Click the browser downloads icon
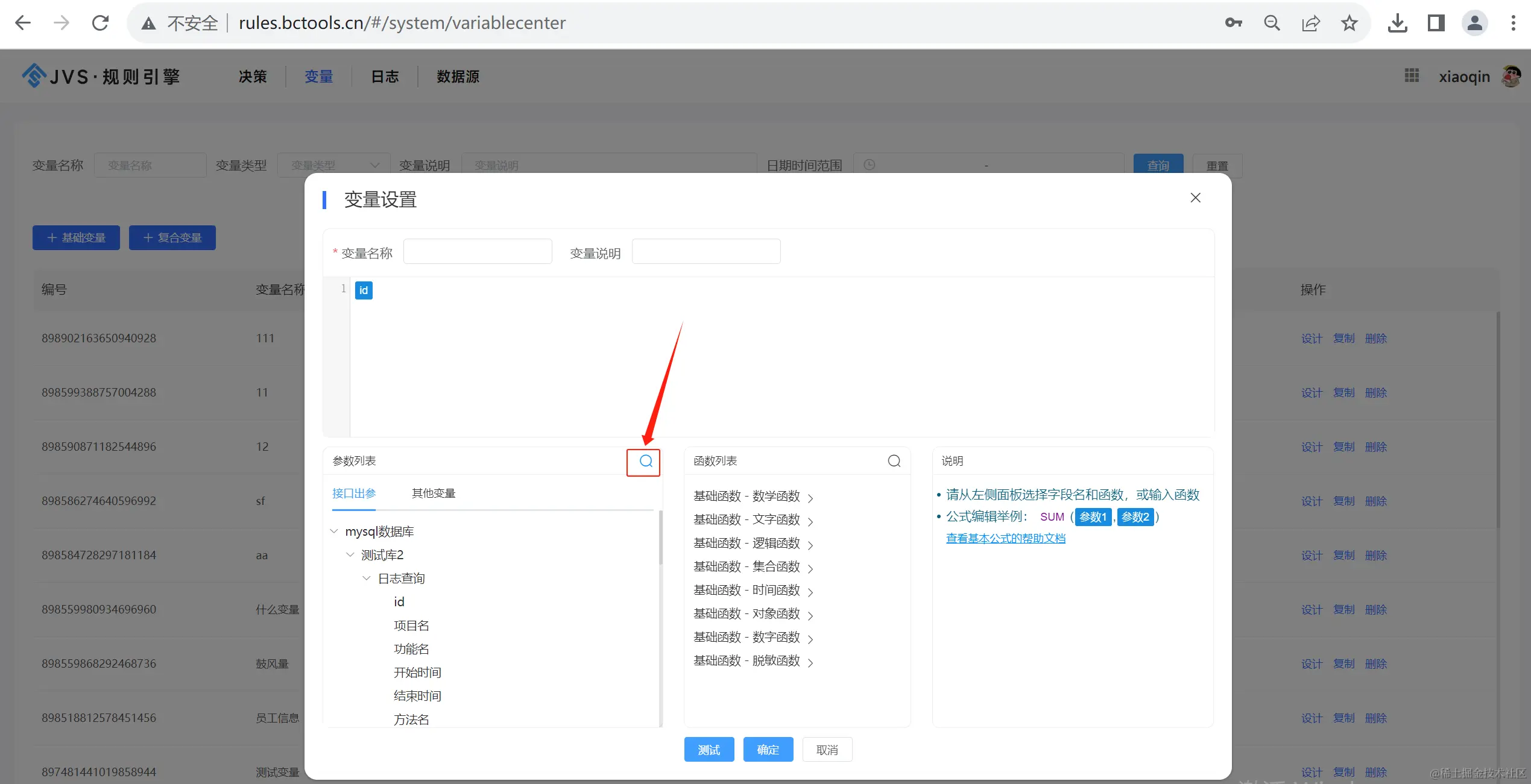The height and width of the screenshot is (784, 1531). (x=1397, y=24)
